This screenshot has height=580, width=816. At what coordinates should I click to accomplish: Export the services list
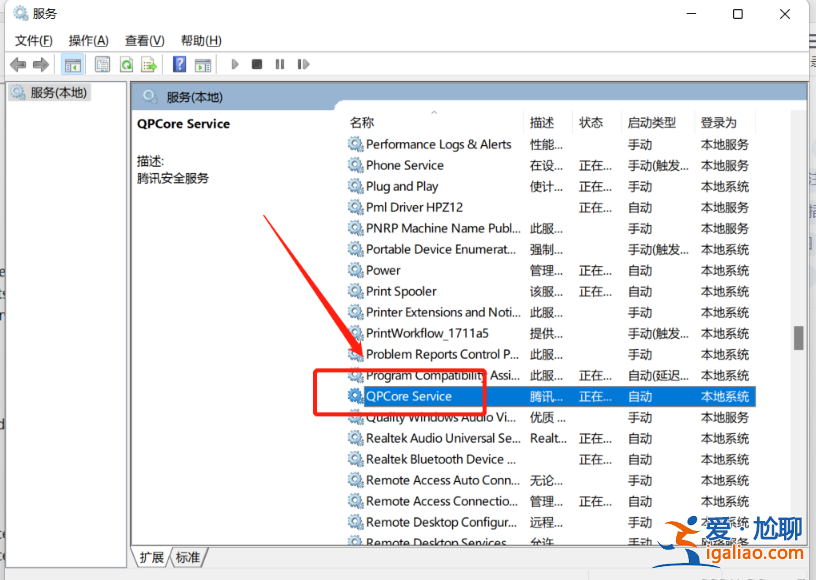(x=150, y=63)
